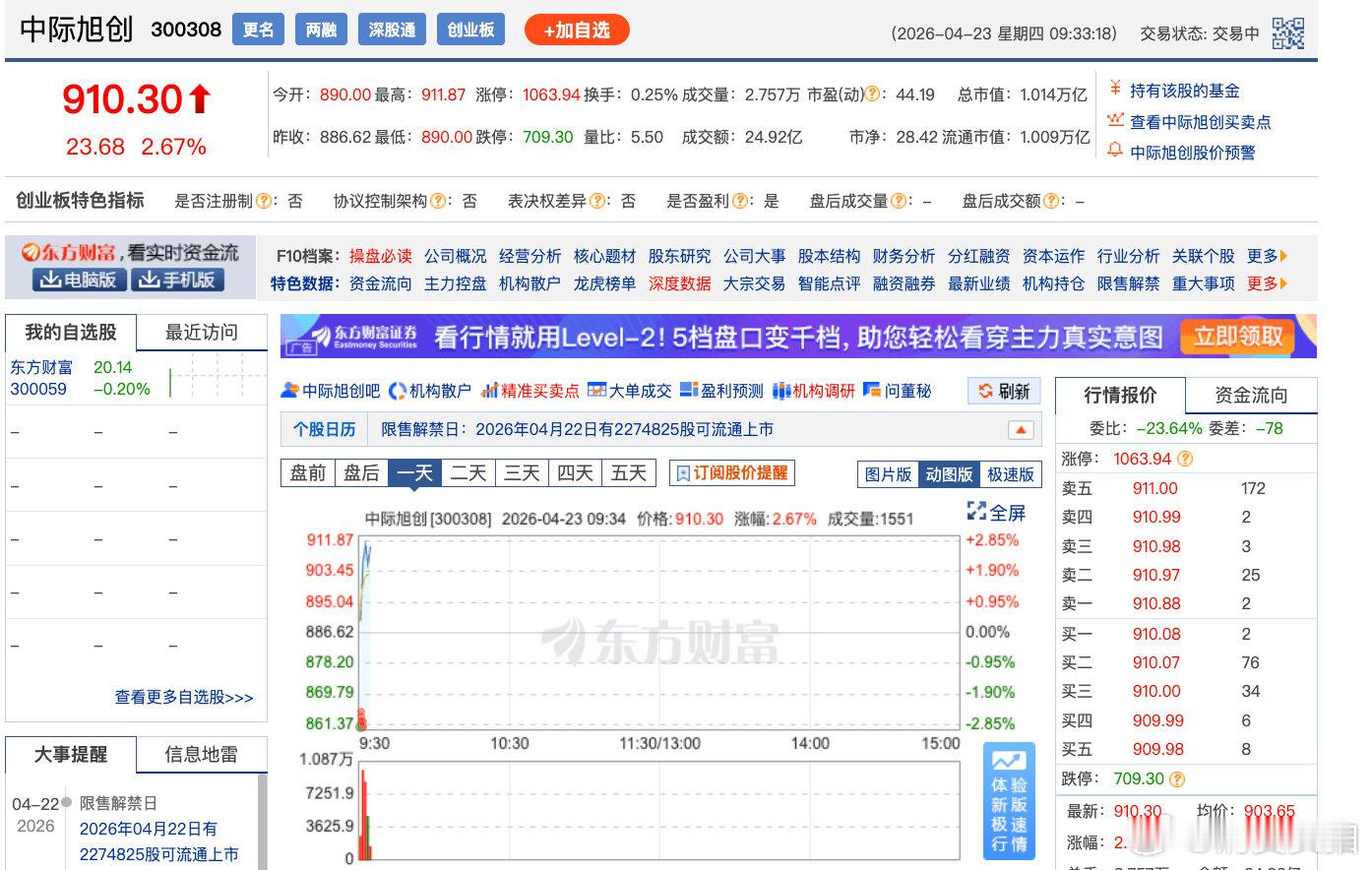
Task: Open the 我的自选股 tab
Action: 71,332
